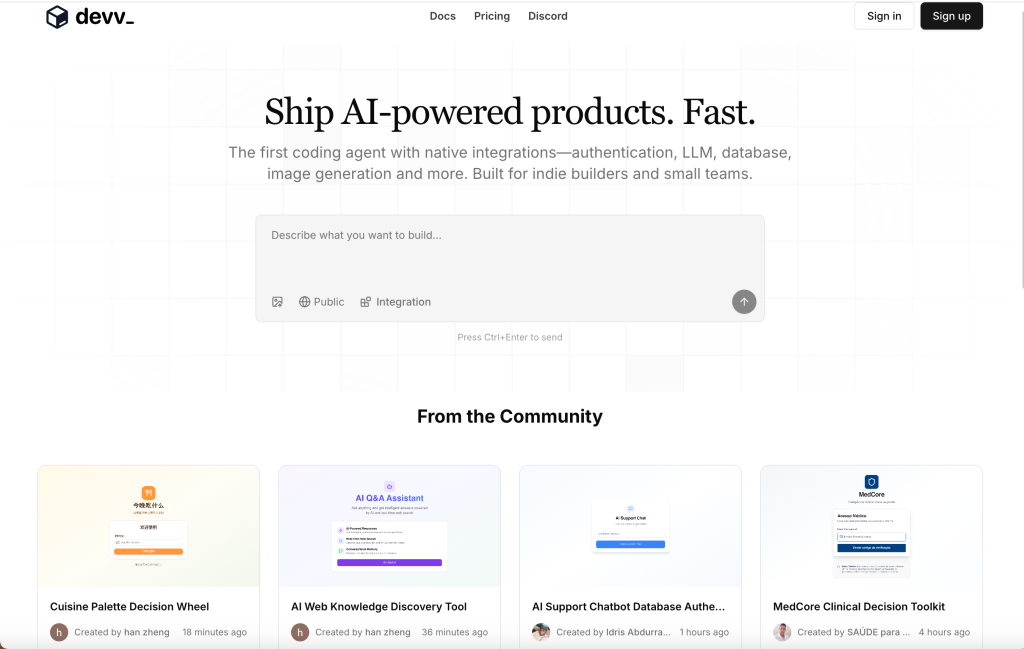1024x649 pixels.
Task: Open the Discord nav link
Action: (548, 16)
